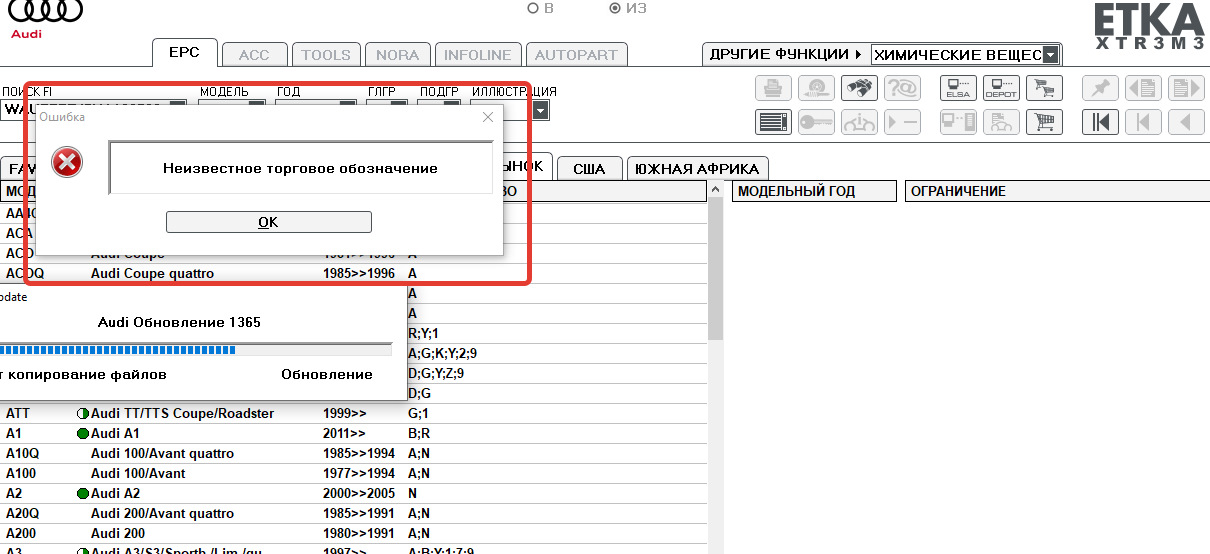Click the red error icon in dialog
Image resolution: width=1210 pixels, height=554 pixels.
(x=68, y=162)
